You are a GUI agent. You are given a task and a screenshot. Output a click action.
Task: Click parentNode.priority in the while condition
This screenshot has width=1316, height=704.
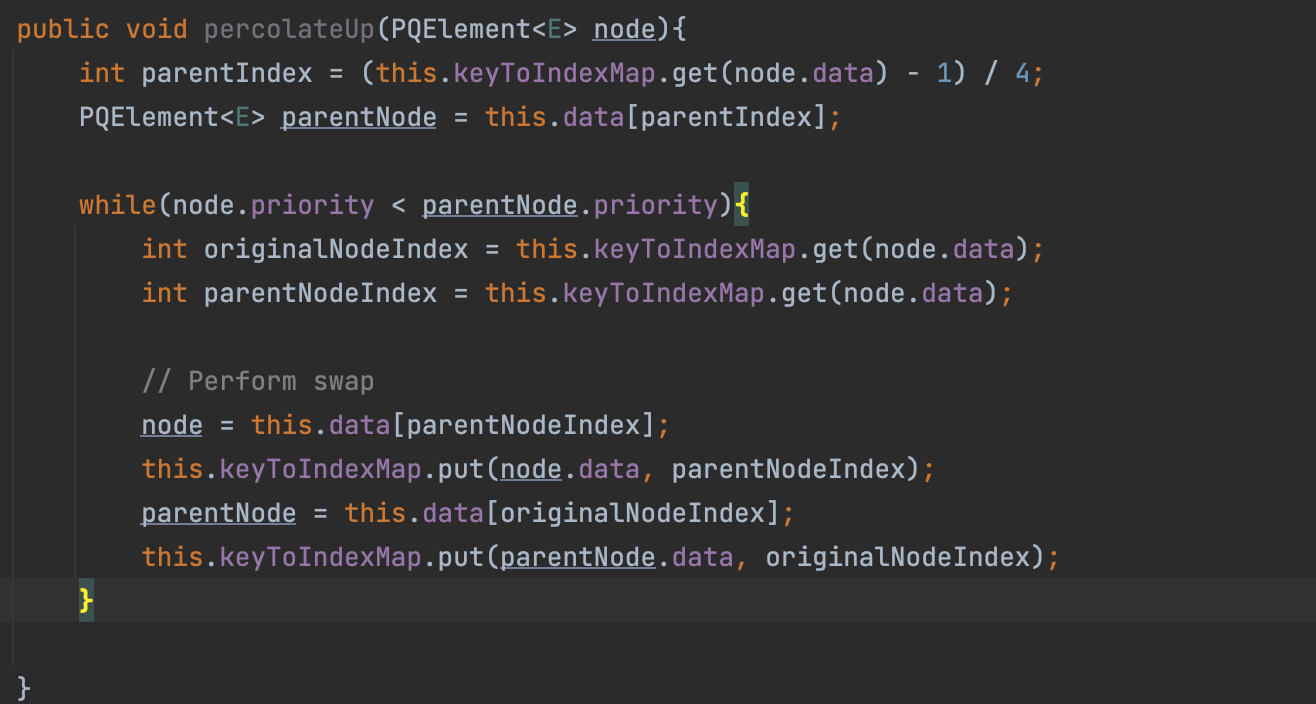(x=569, y=205)
